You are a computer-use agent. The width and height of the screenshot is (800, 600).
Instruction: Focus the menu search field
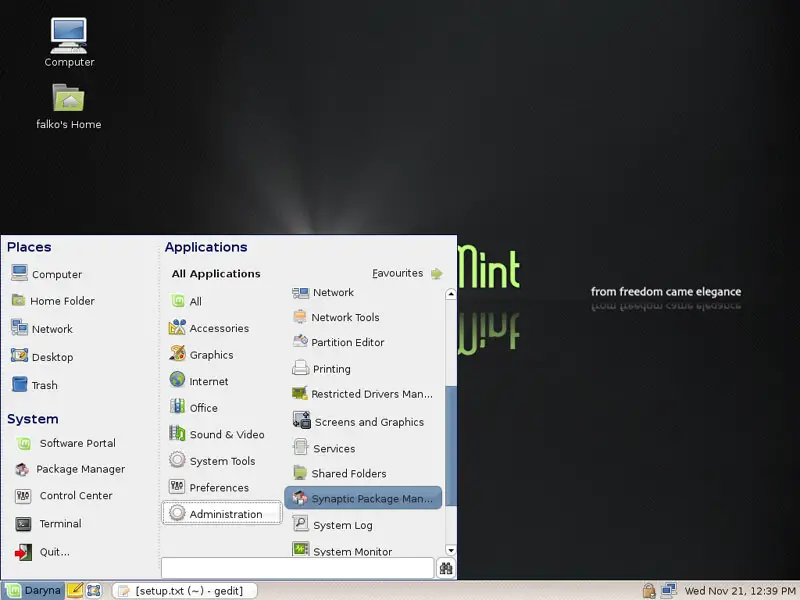(x=297, y=568)
